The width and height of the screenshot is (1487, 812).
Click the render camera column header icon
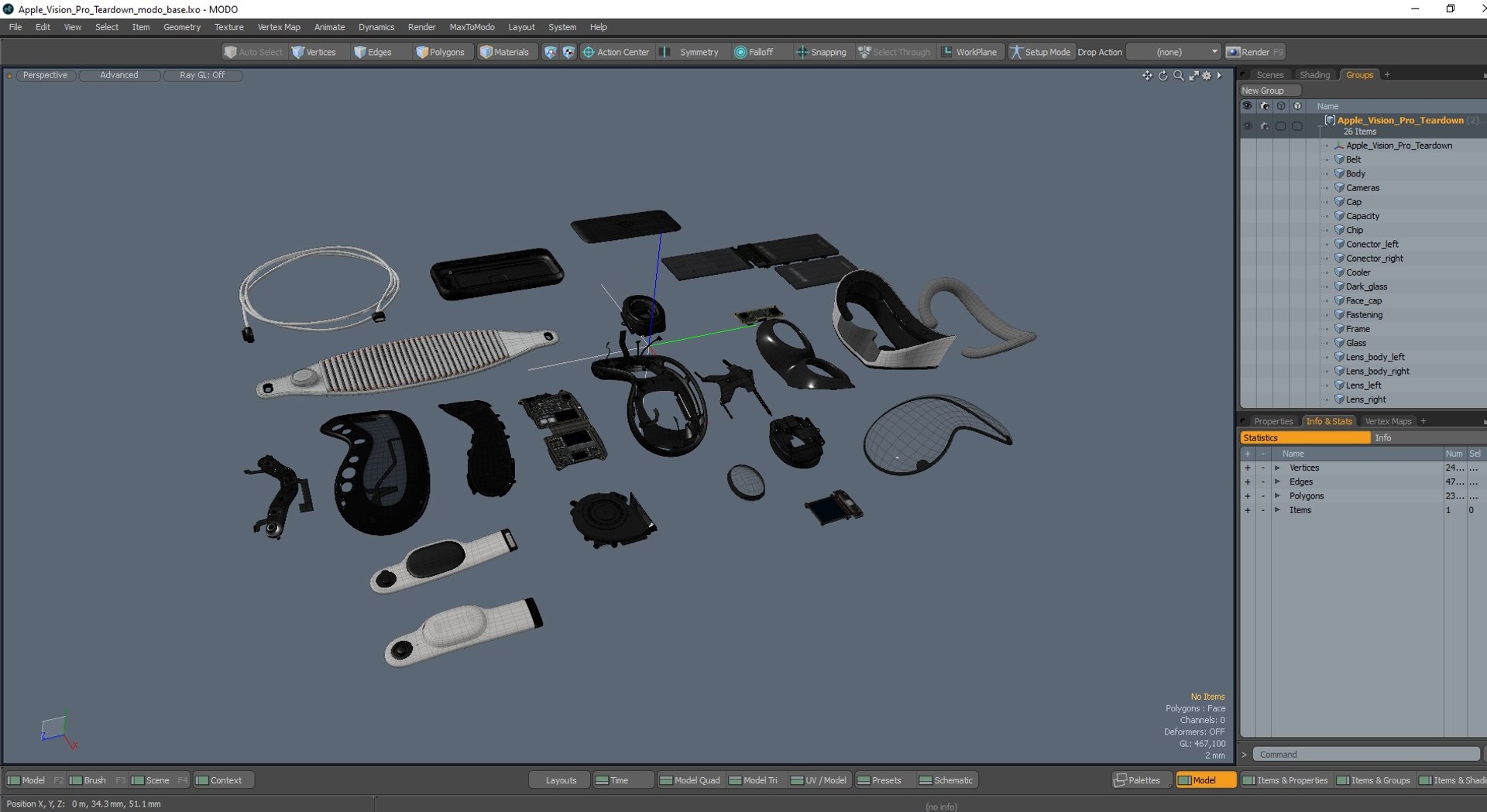tap(1264, 106)
